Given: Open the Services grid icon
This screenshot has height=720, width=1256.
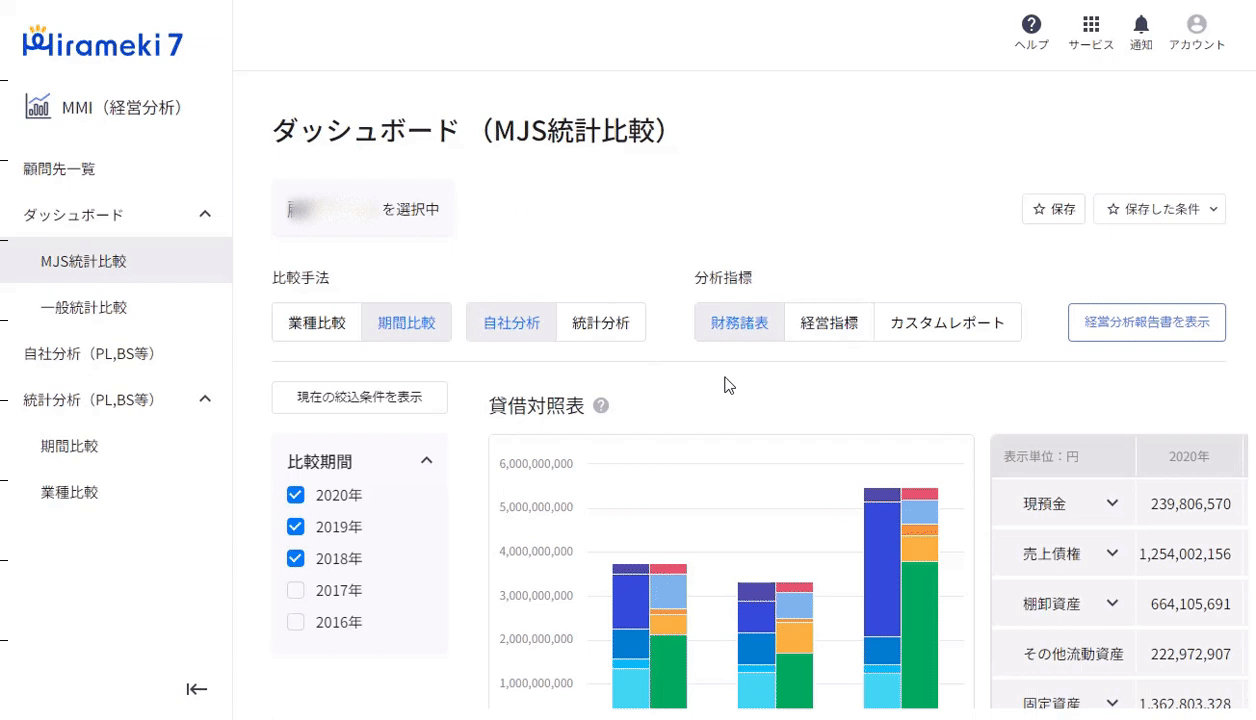Looking at the screenshot, I should click(1091, 24).
